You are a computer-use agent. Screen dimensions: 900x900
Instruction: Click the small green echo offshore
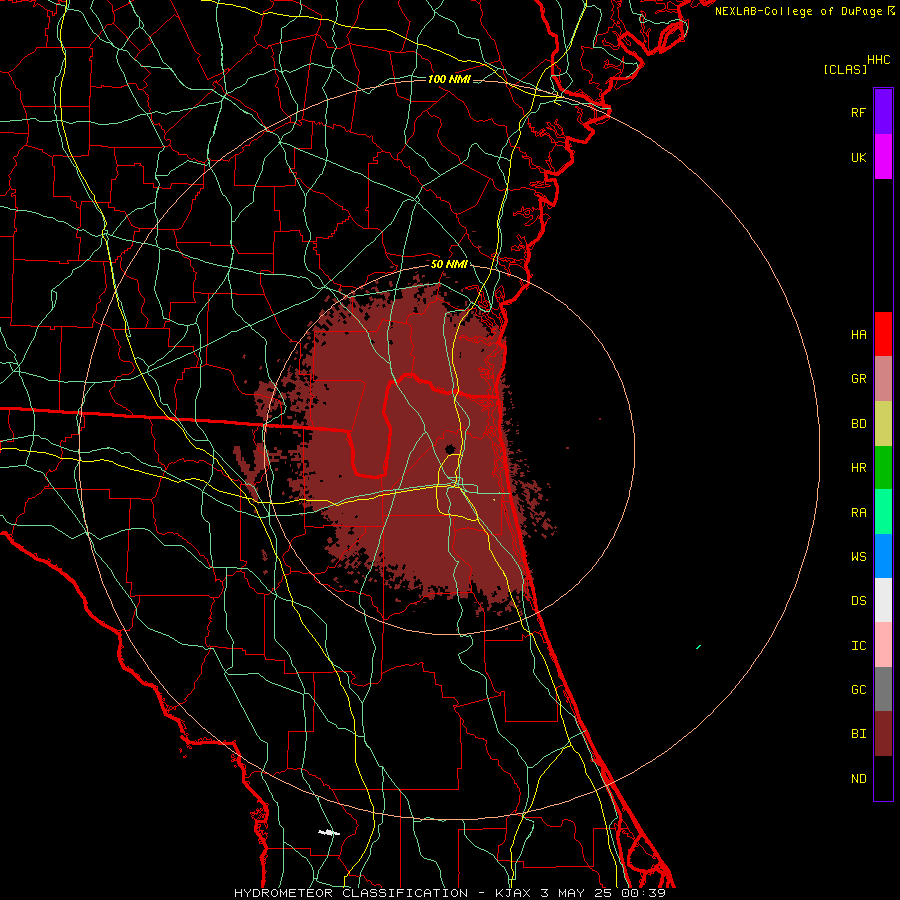point(699,647)
